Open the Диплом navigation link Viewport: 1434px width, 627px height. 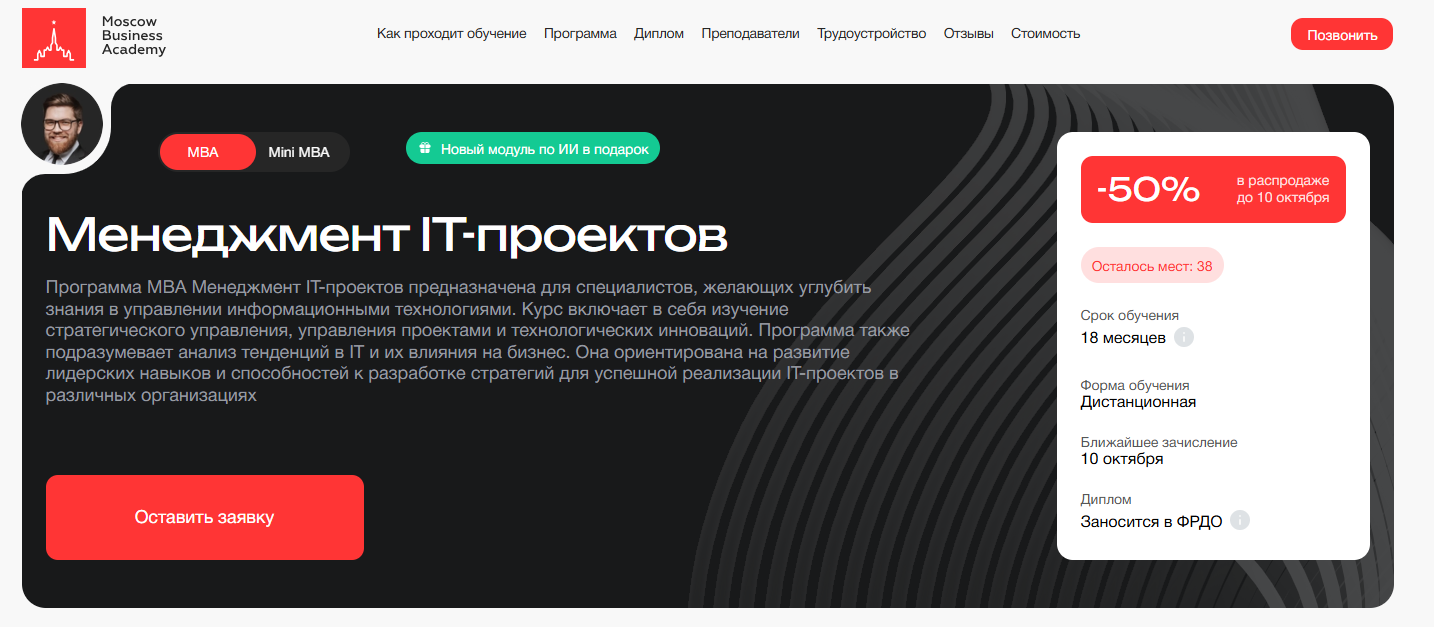(x=659, y=33)
